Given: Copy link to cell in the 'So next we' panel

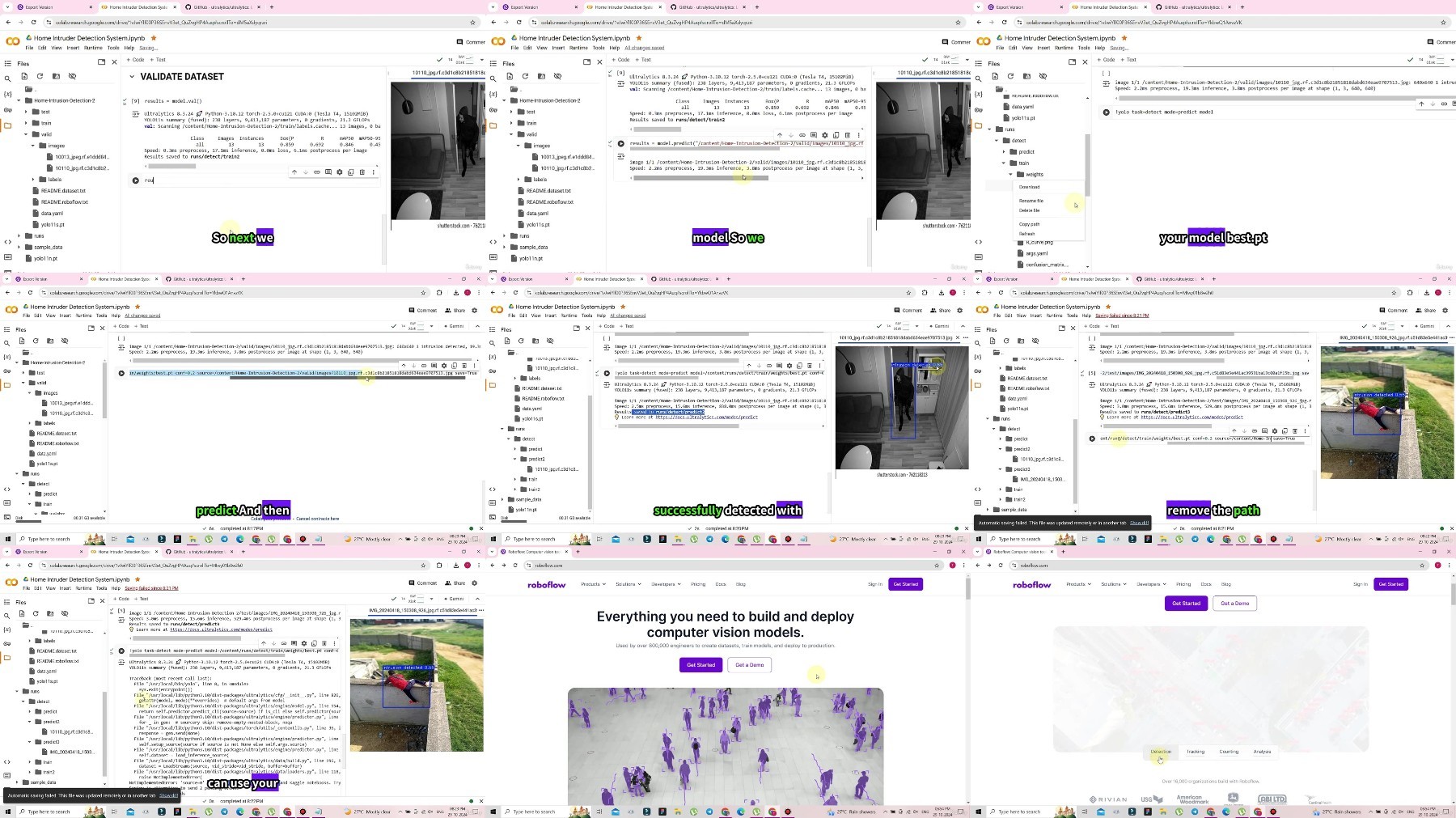Looking at the screenshot, I should click(x=317, y=172).
